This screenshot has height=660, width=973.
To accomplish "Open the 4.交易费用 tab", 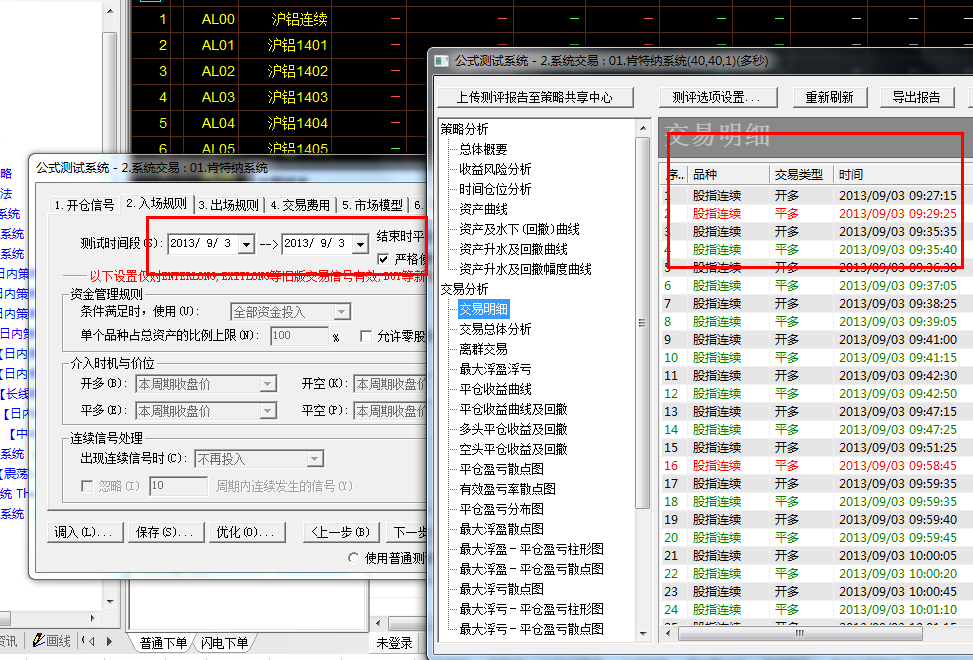I will coord(300,205).
